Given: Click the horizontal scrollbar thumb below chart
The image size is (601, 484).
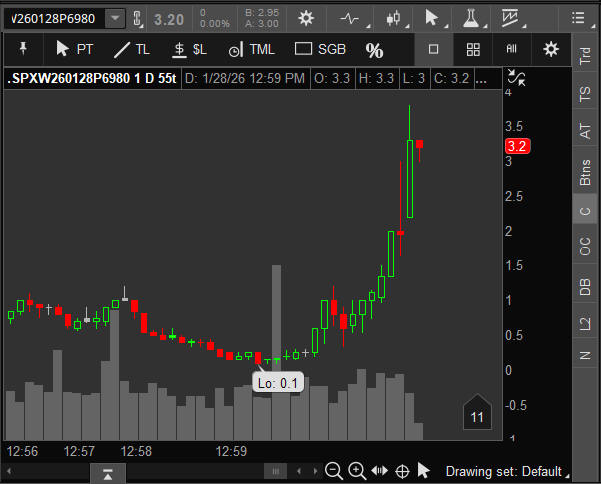Looking at the screenshot, I should pyautogui.click(x=274, y=471).
